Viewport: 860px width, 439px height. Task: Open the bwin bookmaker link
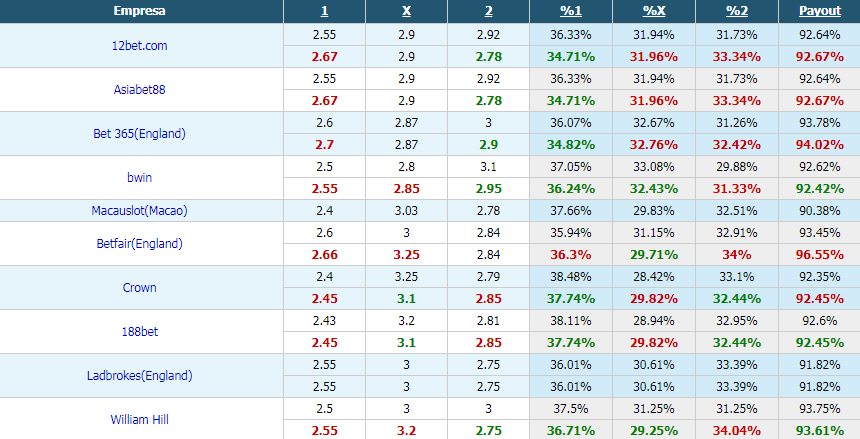(139, 177)
